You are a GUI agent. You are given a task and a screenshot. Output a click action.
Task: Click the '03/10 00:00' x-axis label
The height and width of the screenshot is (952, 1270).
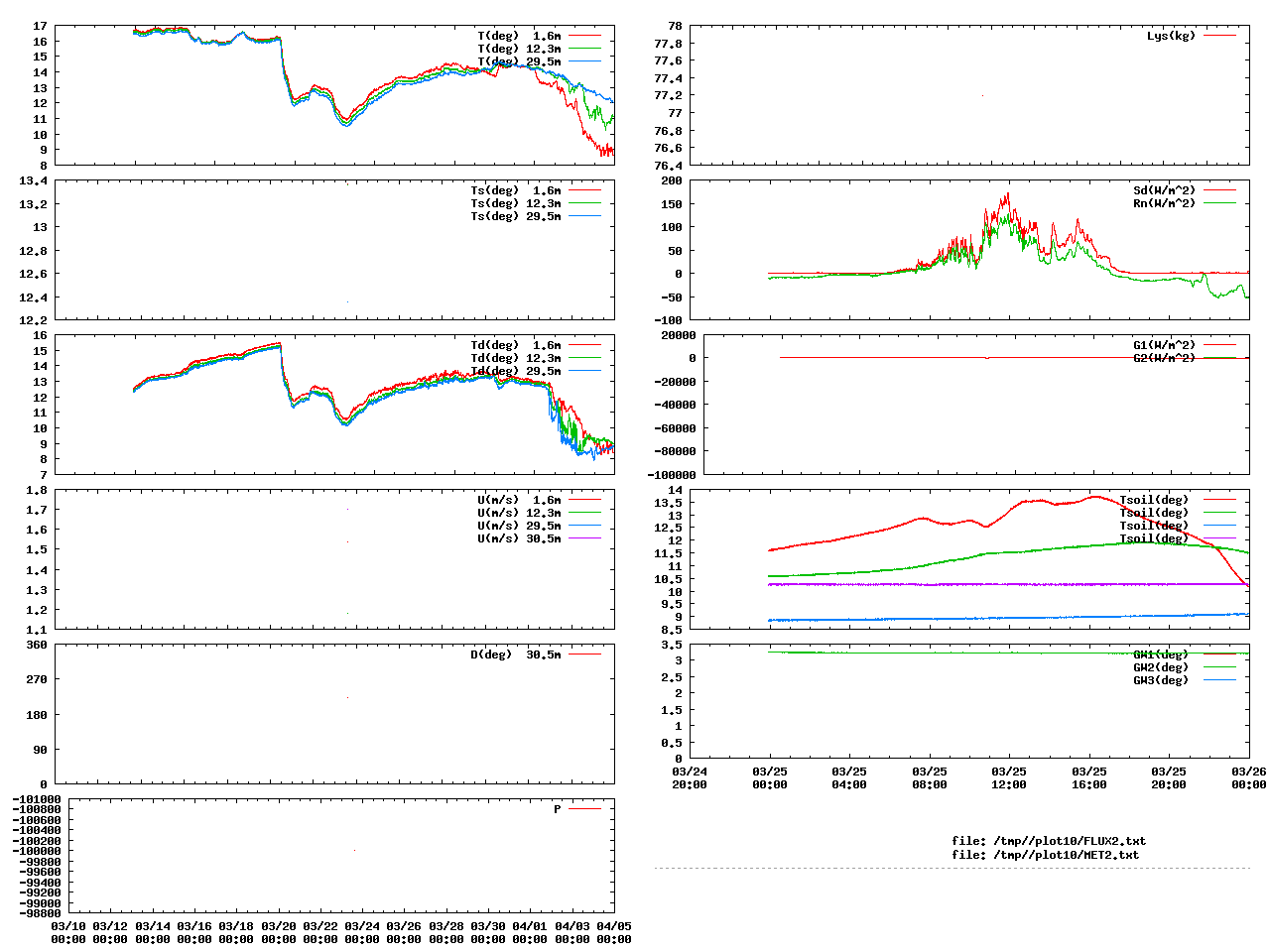pyautogui.click(x=68, y=932)
